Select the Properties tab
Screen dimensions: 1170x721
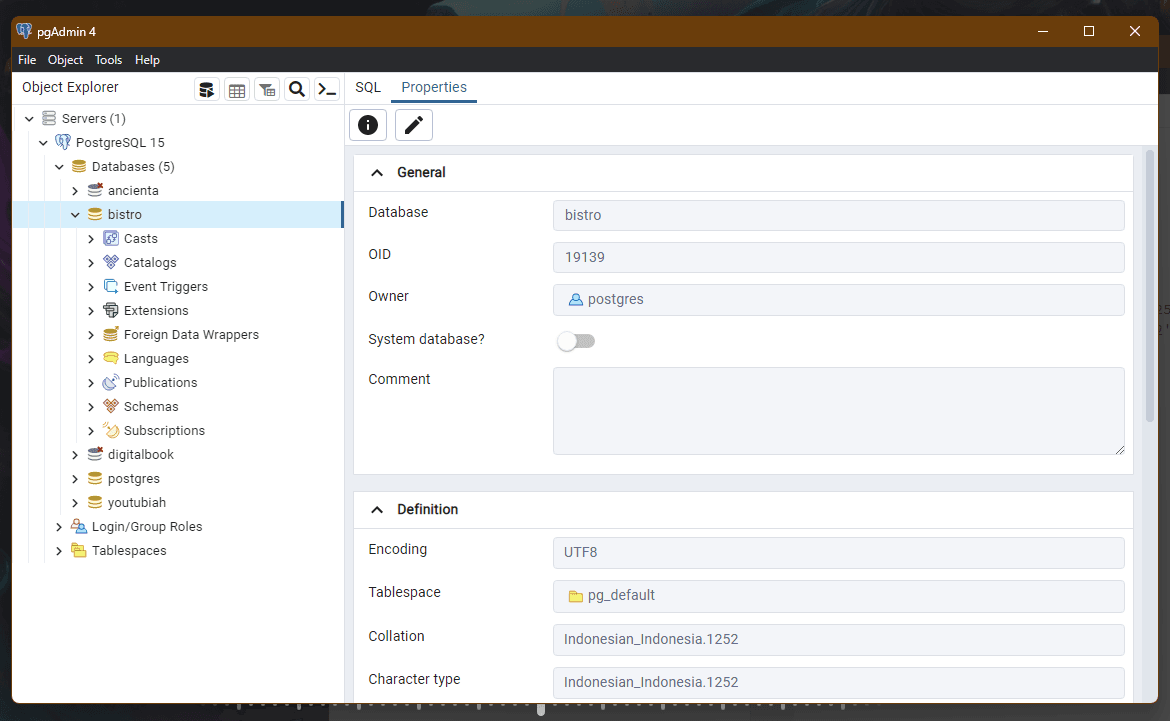(434, 87)
